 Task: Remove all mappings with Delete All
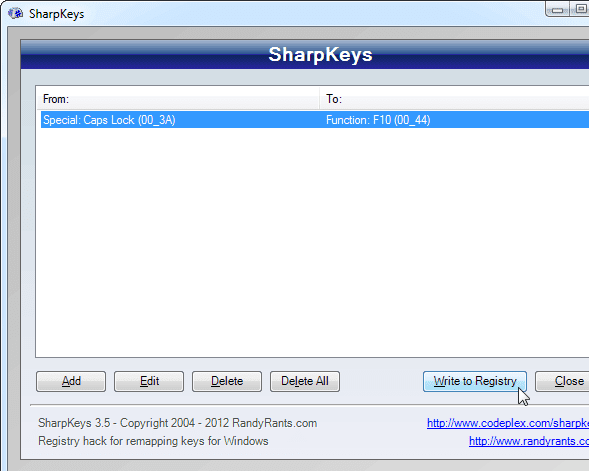(x=305, y=381)
